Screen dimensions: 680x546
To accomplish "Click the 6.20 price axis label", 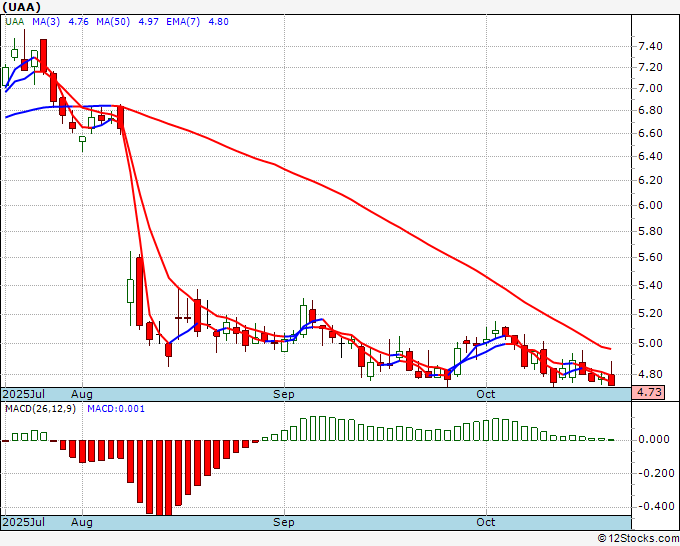I will [650, 180].
